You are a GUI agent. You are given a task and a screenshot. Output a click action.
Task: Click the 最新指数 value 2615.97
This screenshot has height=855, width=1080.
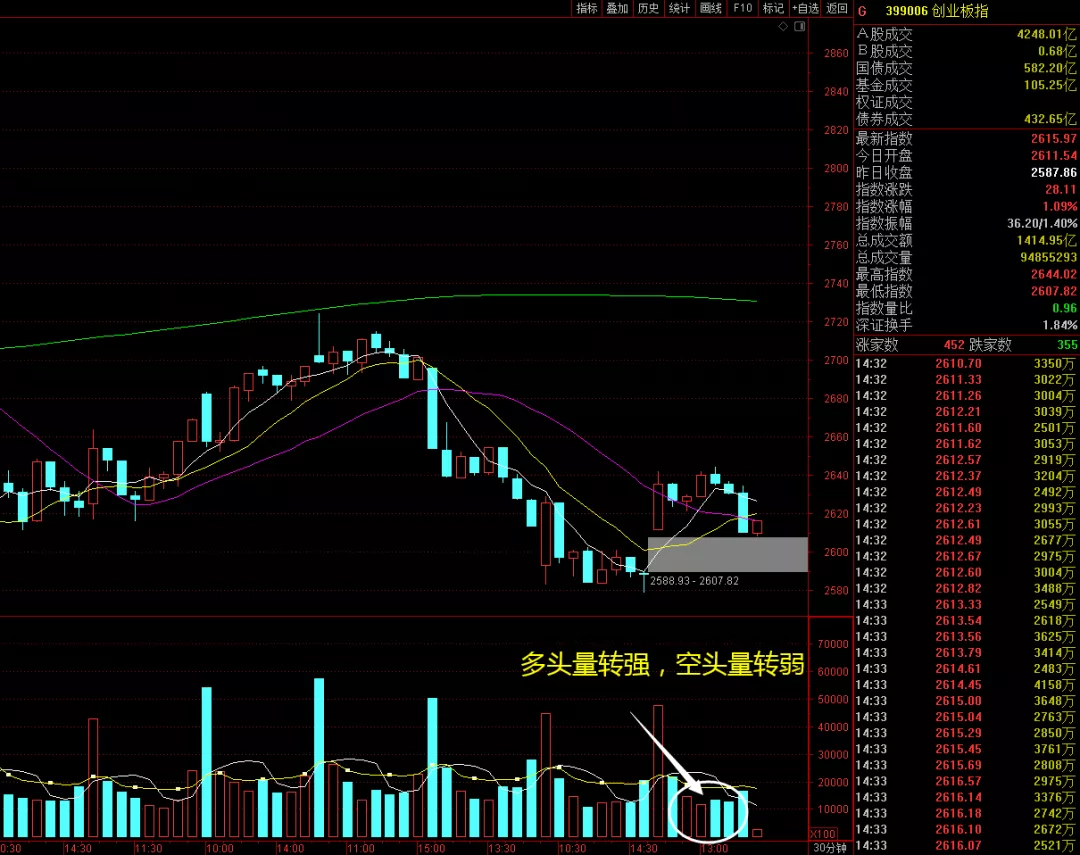point(1053,138)
